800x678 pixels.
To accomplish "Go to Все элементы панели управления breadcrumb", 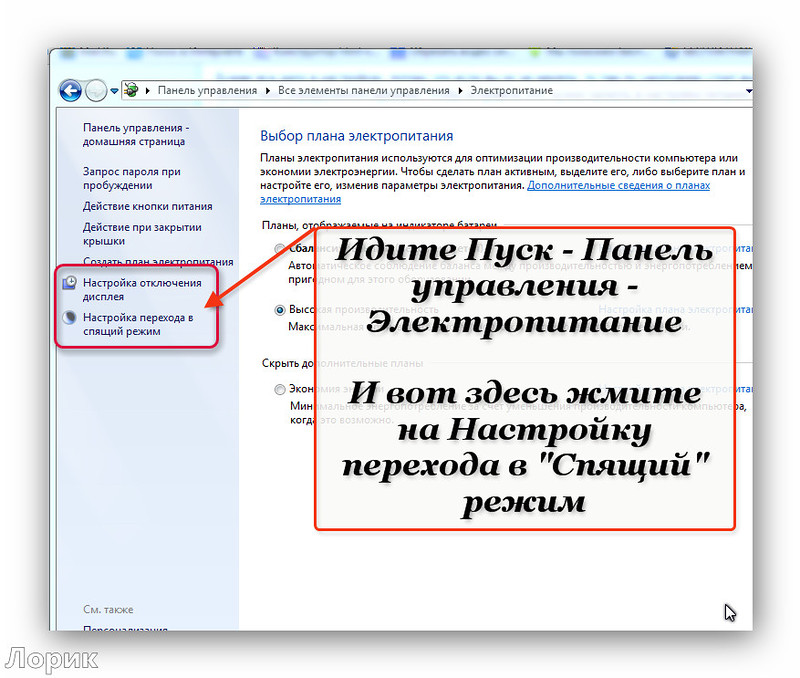I will [363, 90].
